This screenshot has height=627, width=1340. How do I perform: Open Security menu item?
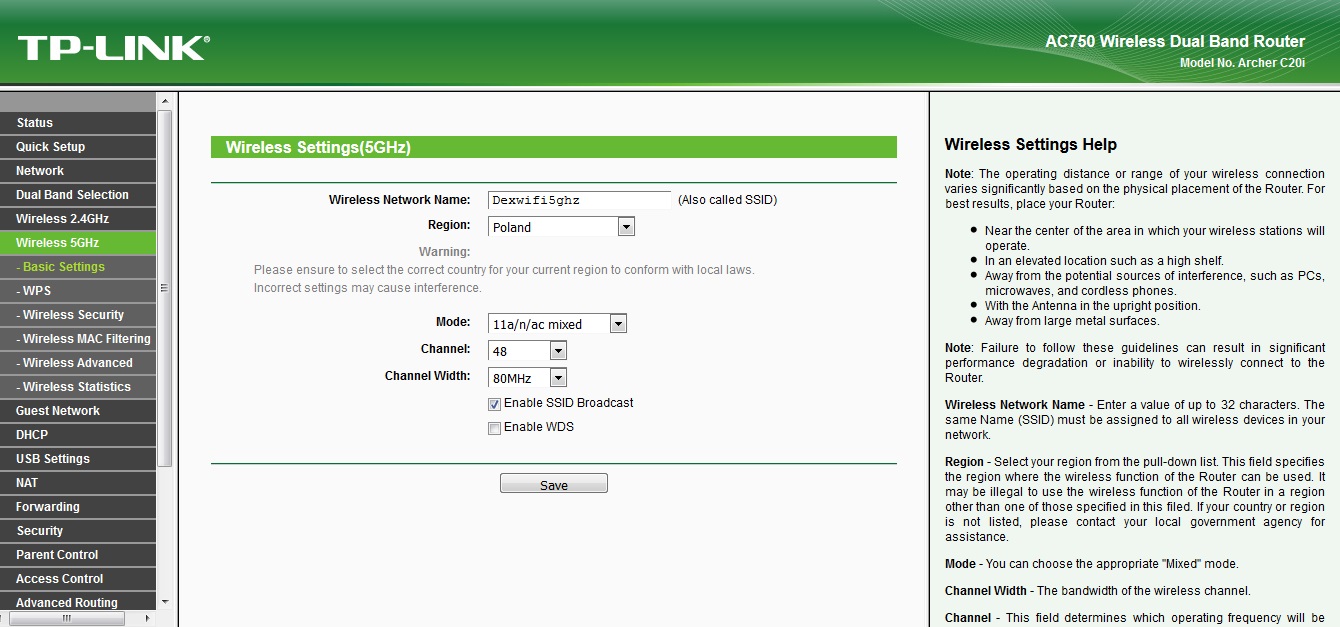click(x=78, y=530)
